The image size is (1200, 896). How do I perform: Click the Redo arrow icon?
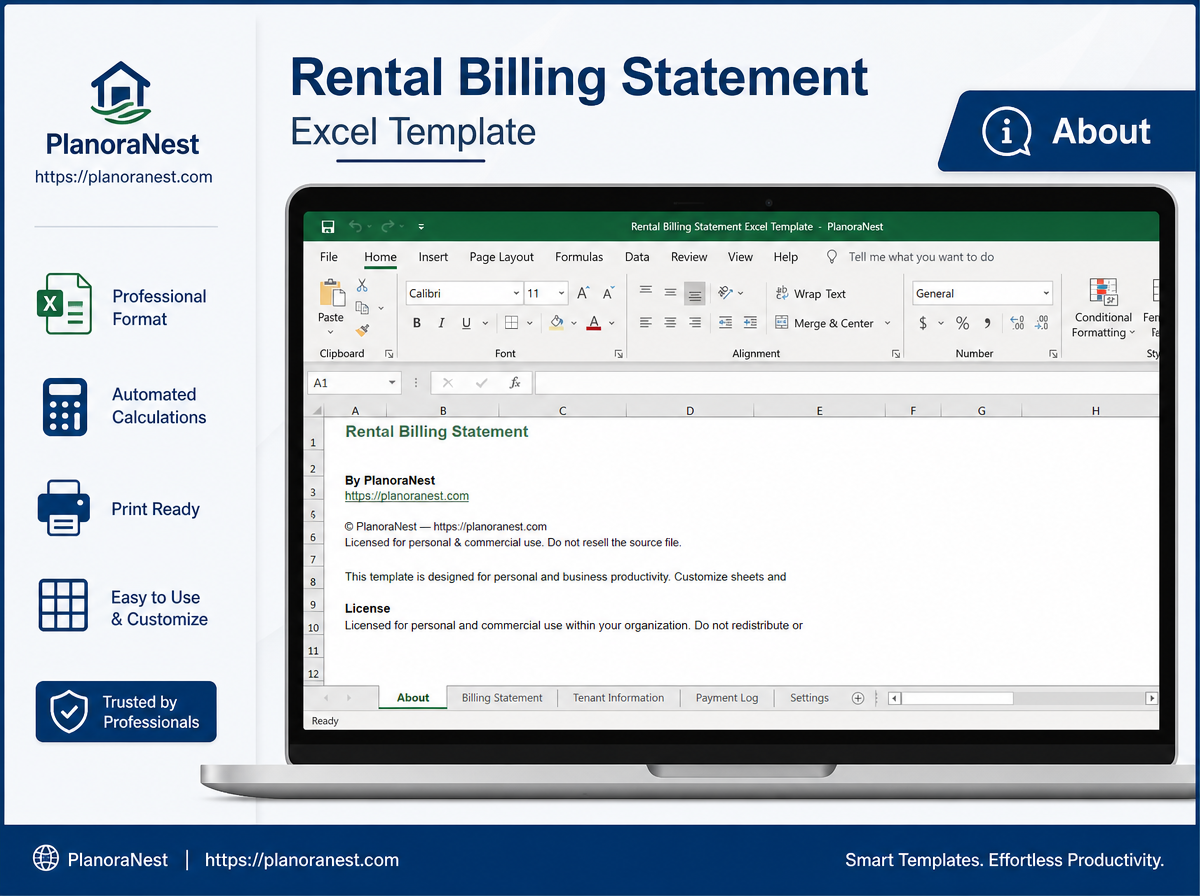388,227
